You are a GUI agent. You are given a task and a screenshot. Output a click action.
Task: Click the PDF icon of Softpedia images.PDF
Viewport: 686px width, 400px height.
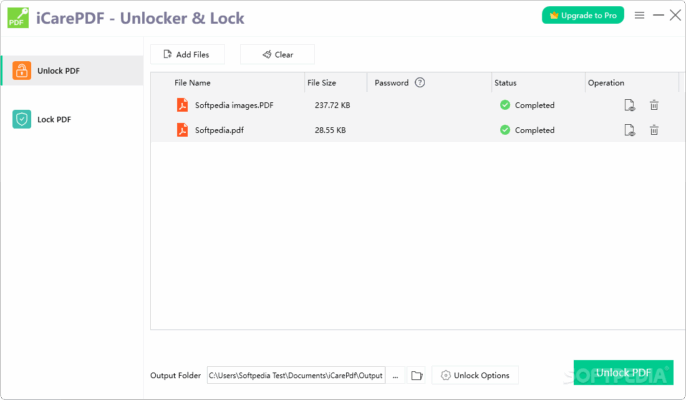[182, 105]
